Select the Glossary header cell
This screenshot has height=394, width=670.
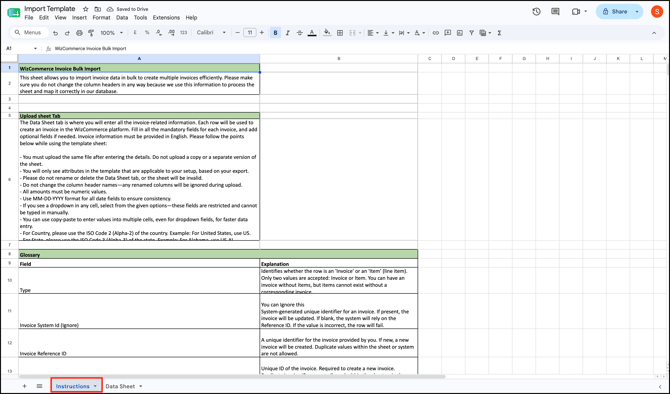coord(218,254)
